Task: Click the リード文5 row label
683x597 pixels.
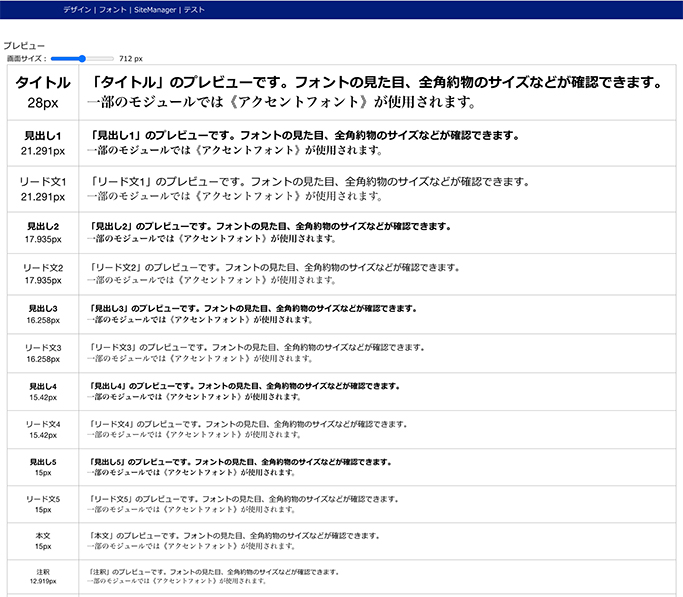Action: 43,498
